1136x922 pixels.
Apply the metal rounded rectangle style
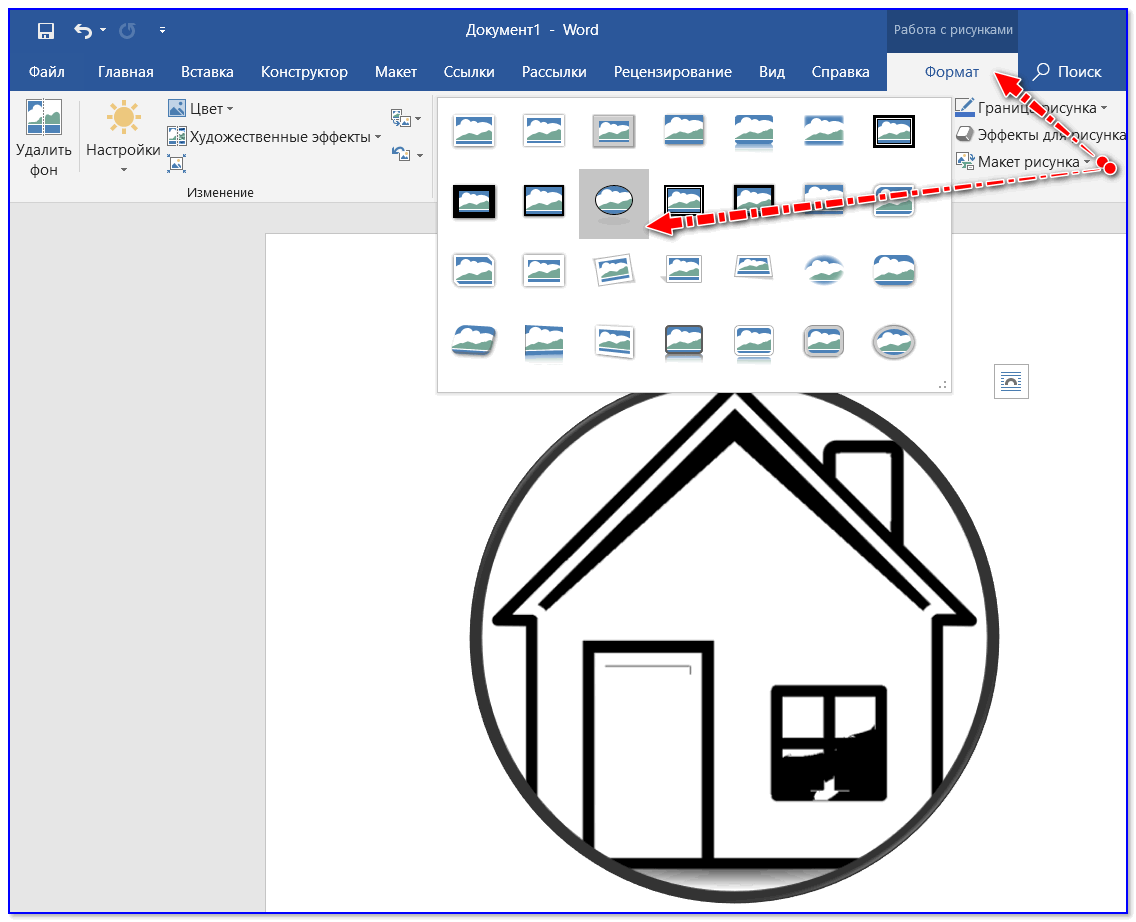coord(823,341)
